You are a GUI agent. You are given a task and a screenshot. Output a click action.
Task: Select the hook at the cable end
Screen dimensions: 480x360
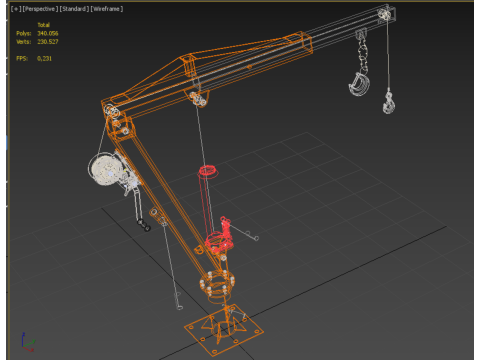coord(389,103)
